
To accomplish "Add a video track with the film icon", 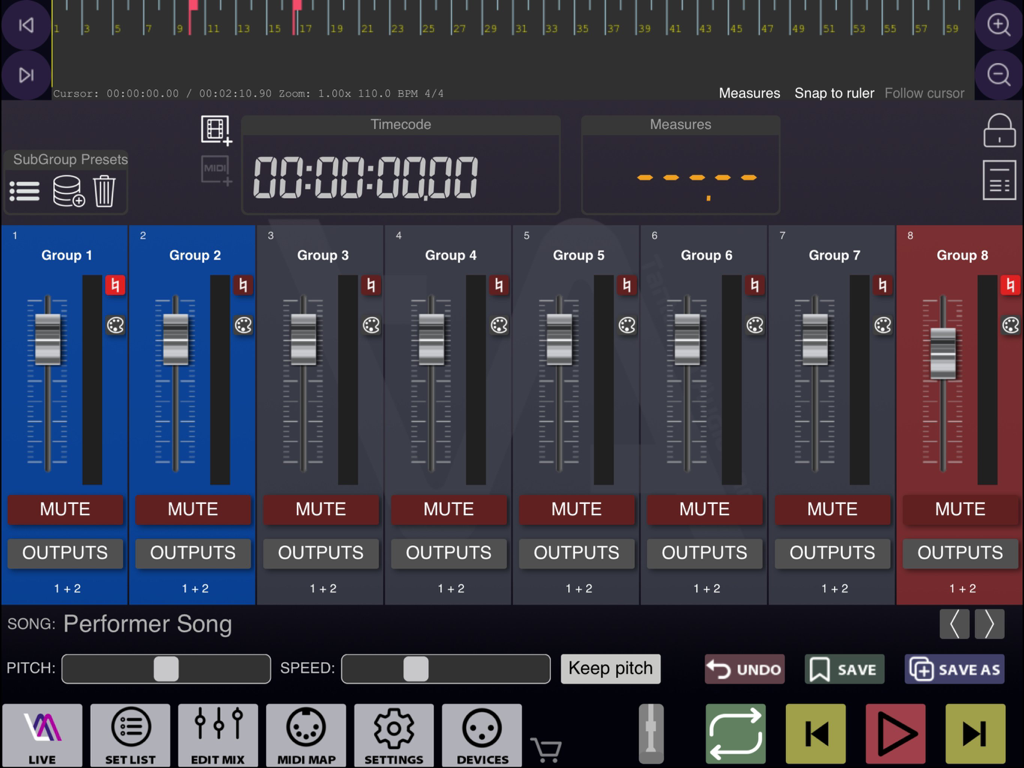I will 215,129.
